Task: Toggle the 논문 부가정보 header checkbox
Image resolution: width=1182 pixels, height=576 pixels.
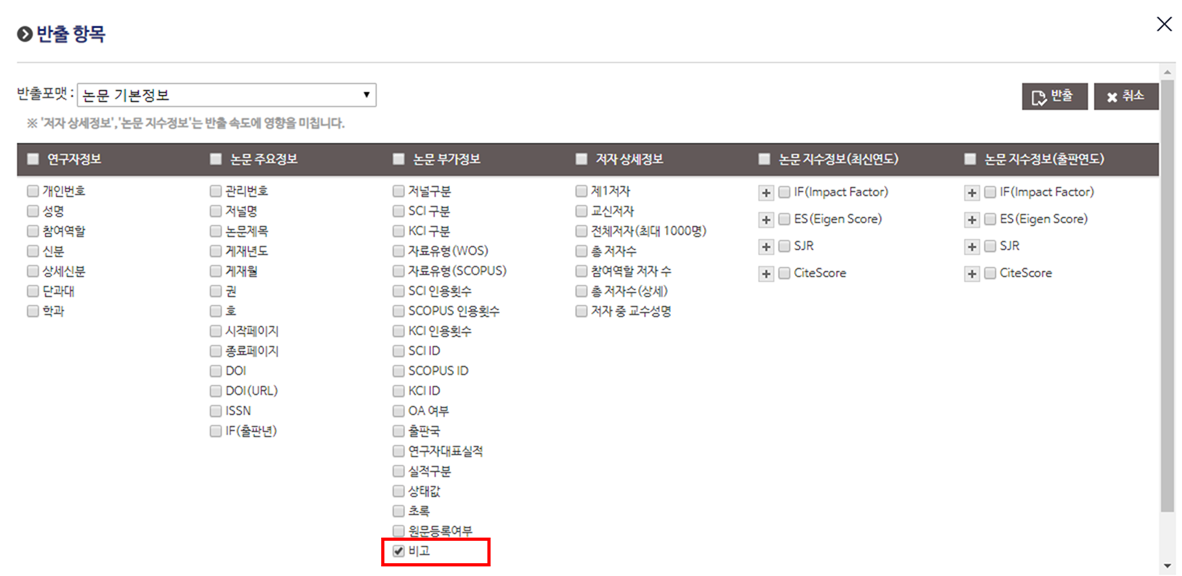Action: point(399,159)
